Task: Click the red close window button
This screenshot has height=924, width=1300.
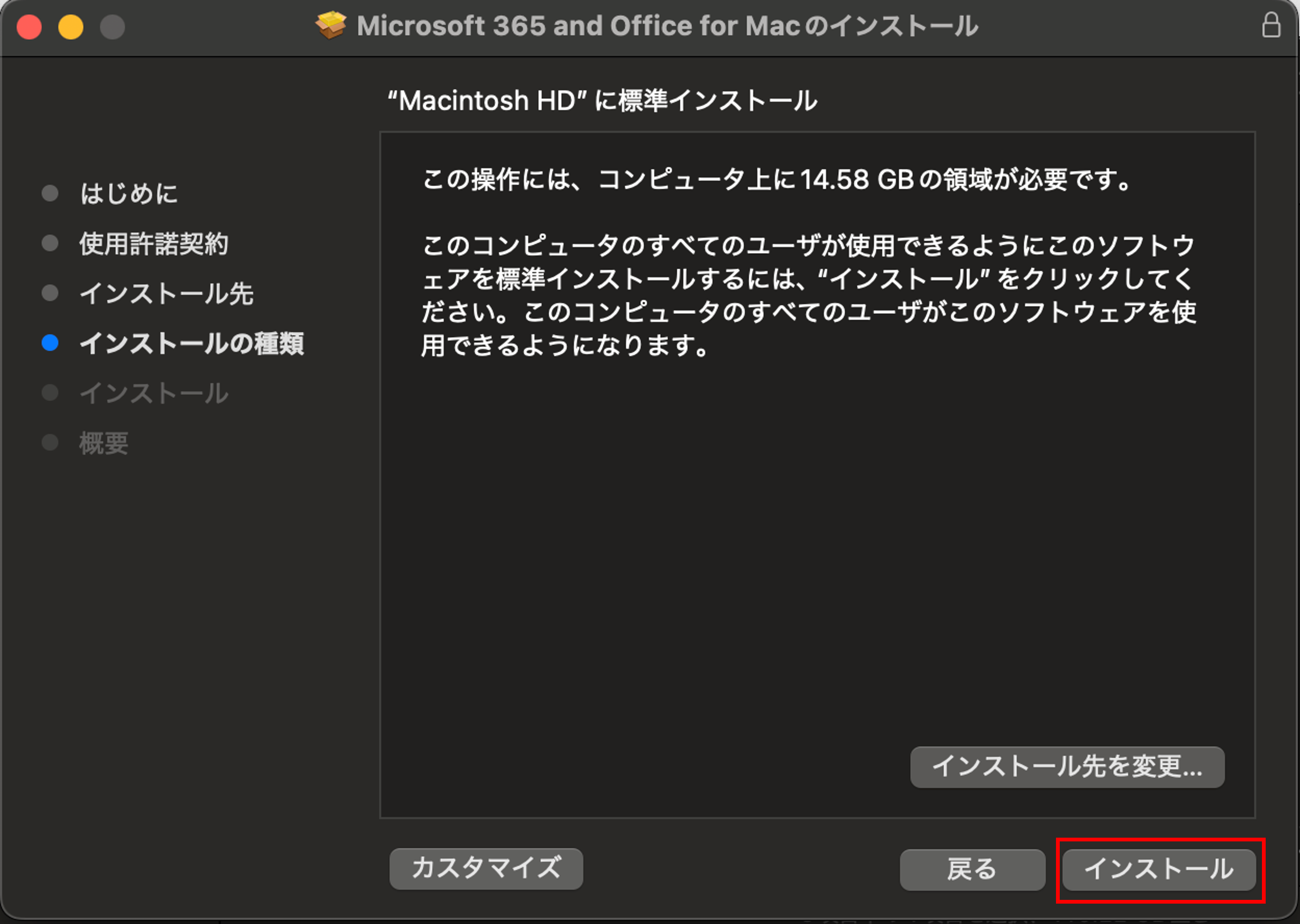Action: (29, 27)
